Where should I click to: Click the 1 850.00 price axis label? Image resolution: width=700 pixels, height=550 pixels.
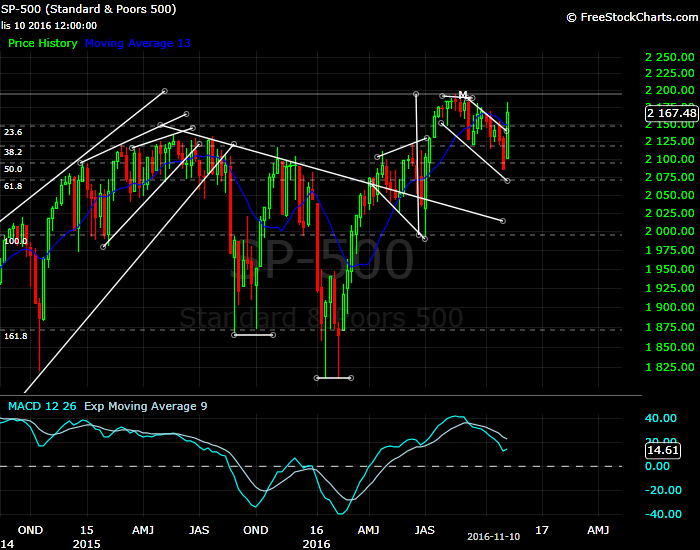670,347
